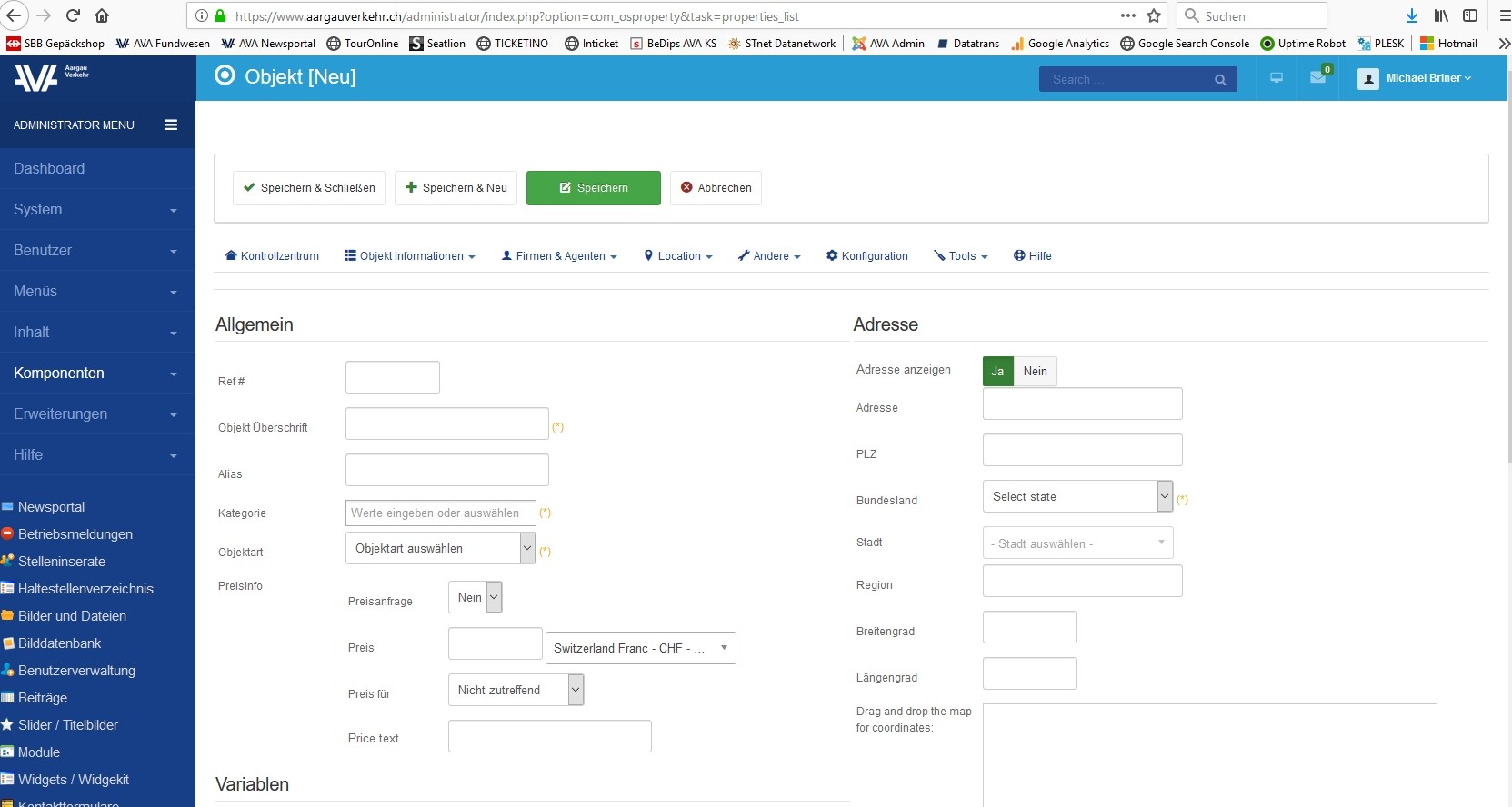This screenshot has height=807, width=1512.
Task: Show more bookmarks chevron
Action: (x=1504, y=44)
